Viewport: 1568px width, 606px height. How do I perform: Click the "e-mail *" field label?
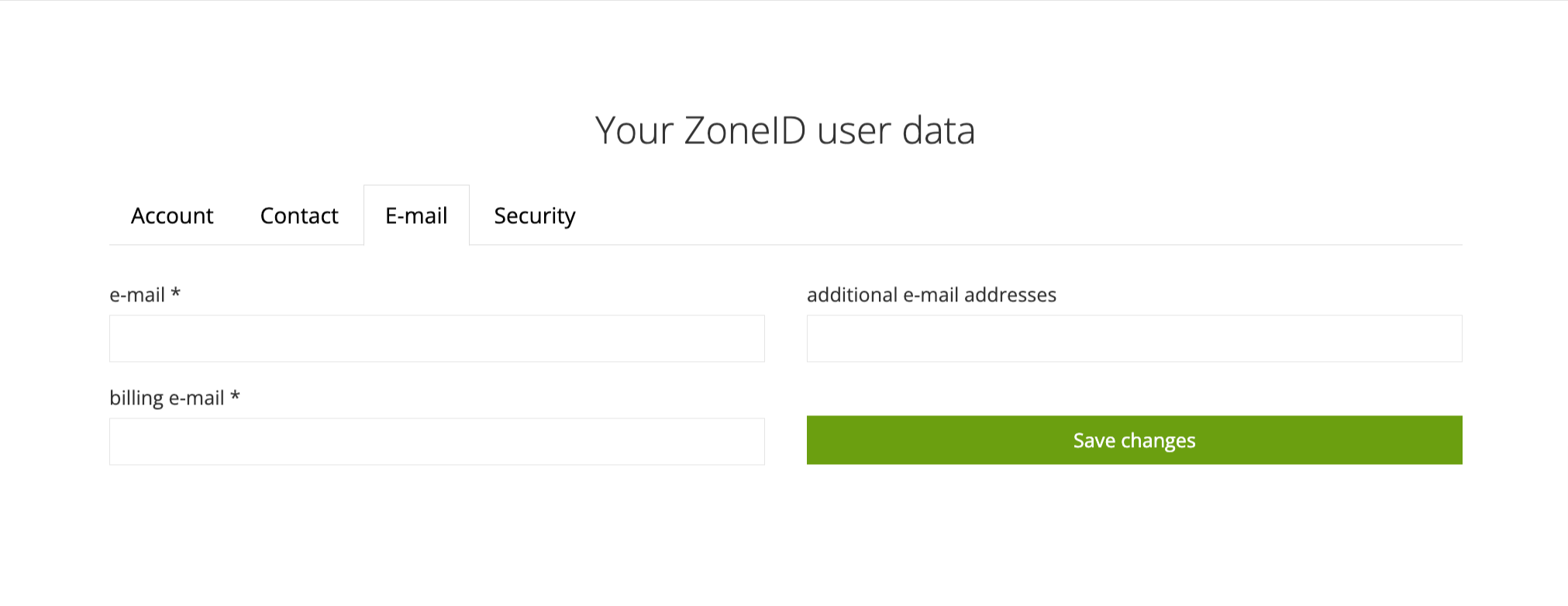coord(145,294)
